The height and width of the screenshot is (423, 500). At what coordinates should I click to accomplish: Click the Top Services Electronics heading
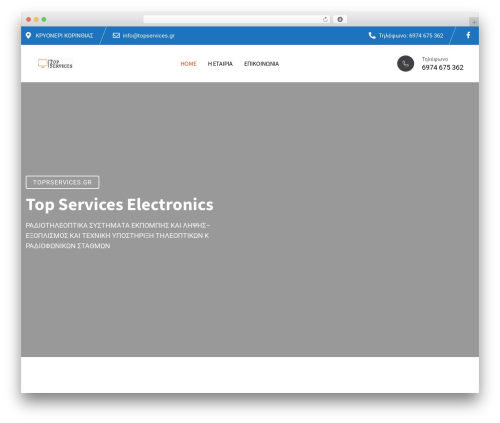coord(120,204)
